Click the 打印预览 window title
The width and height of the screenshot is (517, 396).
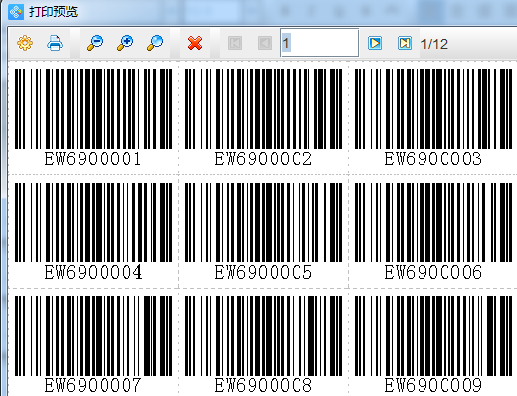[53, 12]
